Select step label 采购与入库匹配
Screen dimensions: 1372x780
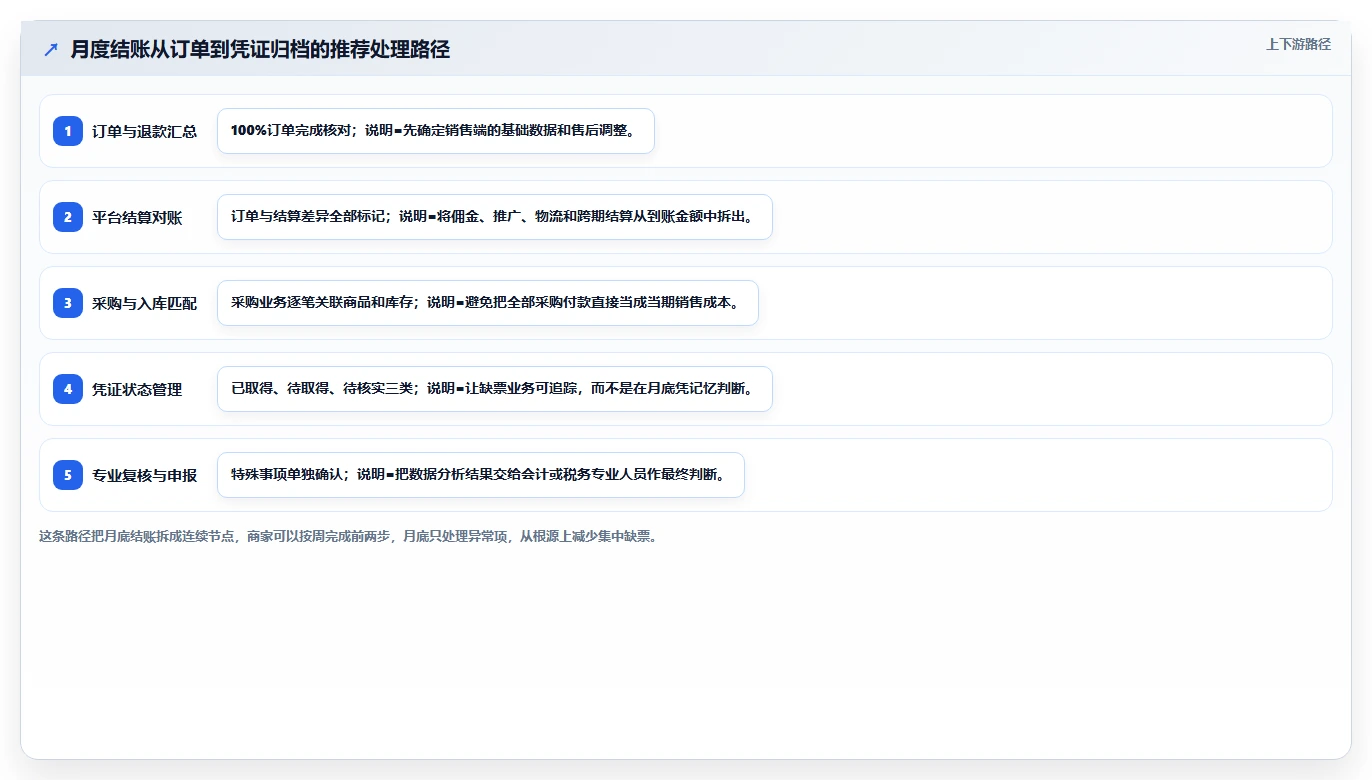coord(145,303)
